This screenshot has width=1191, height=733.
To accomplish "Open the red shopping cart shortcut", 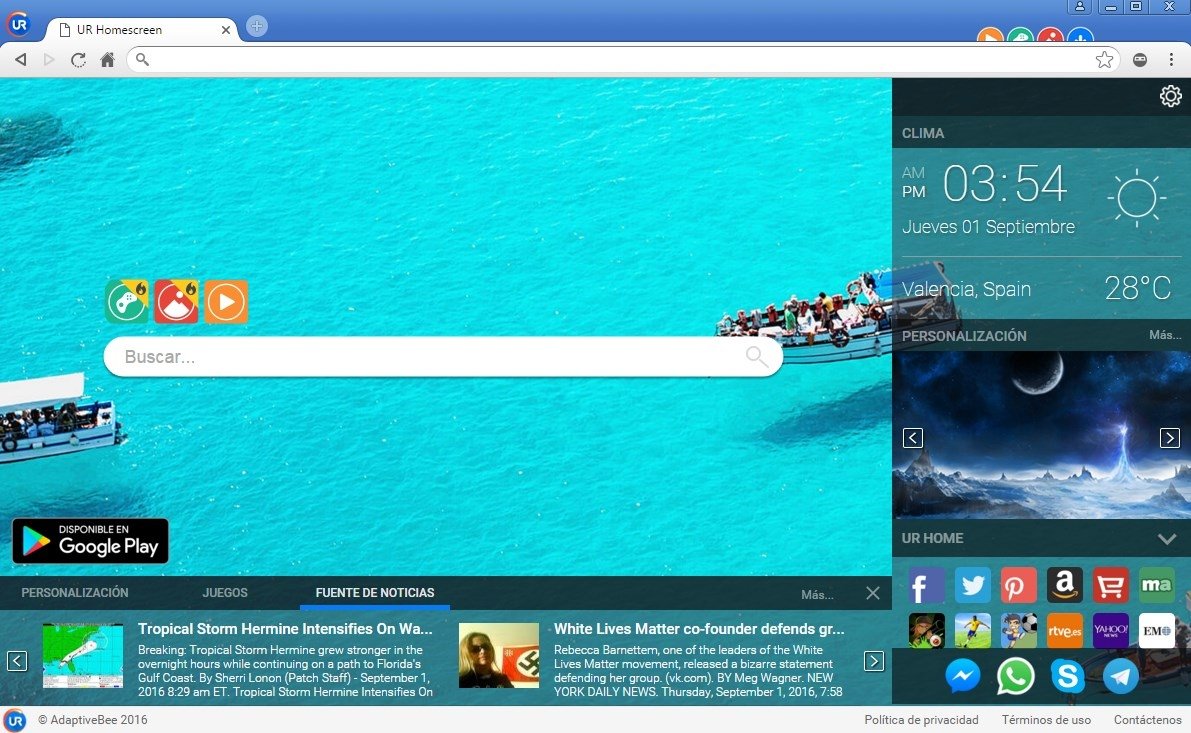I will pyautogui.click(x=1110, y=586).
